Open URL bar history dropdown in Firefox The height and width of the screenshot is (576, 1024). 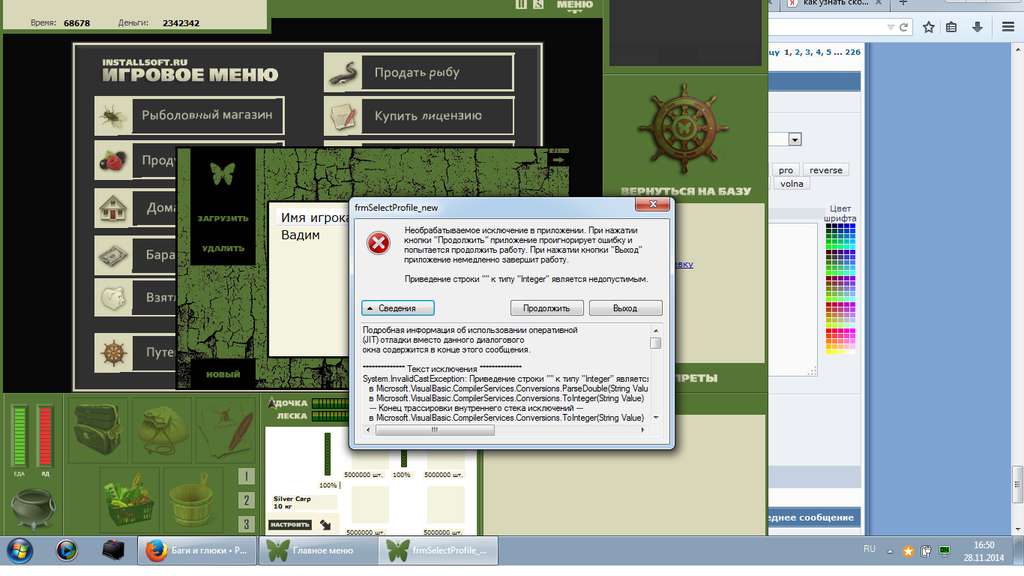point(891,27)
